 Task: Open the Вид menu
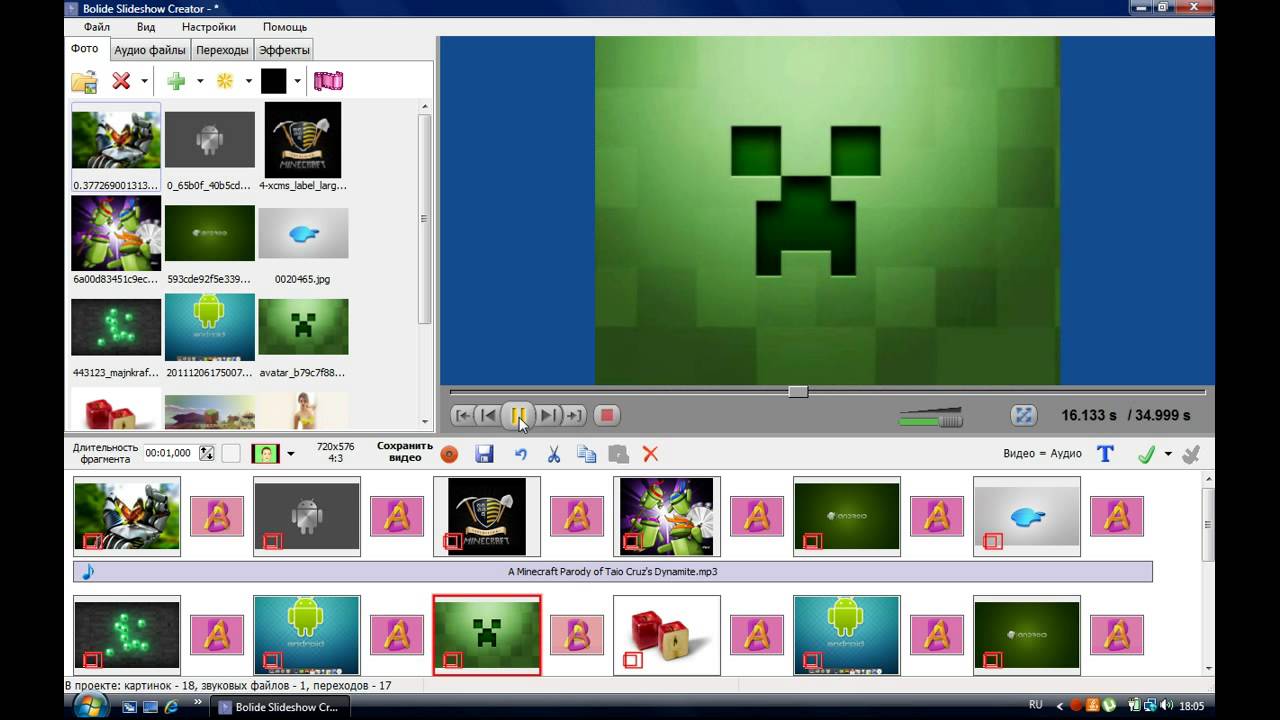point(146,27)
